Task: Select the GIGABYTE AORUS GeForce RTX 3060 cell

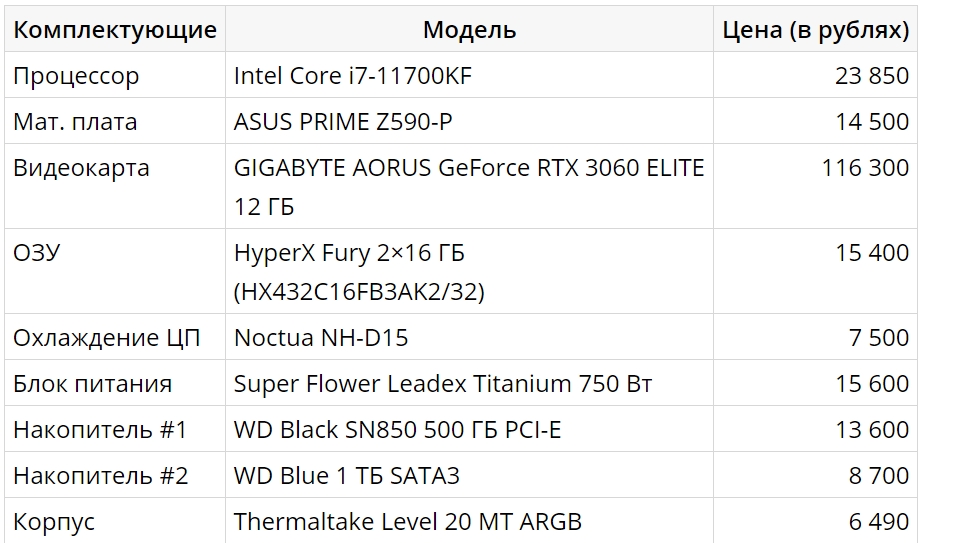Action: (468, 186)
